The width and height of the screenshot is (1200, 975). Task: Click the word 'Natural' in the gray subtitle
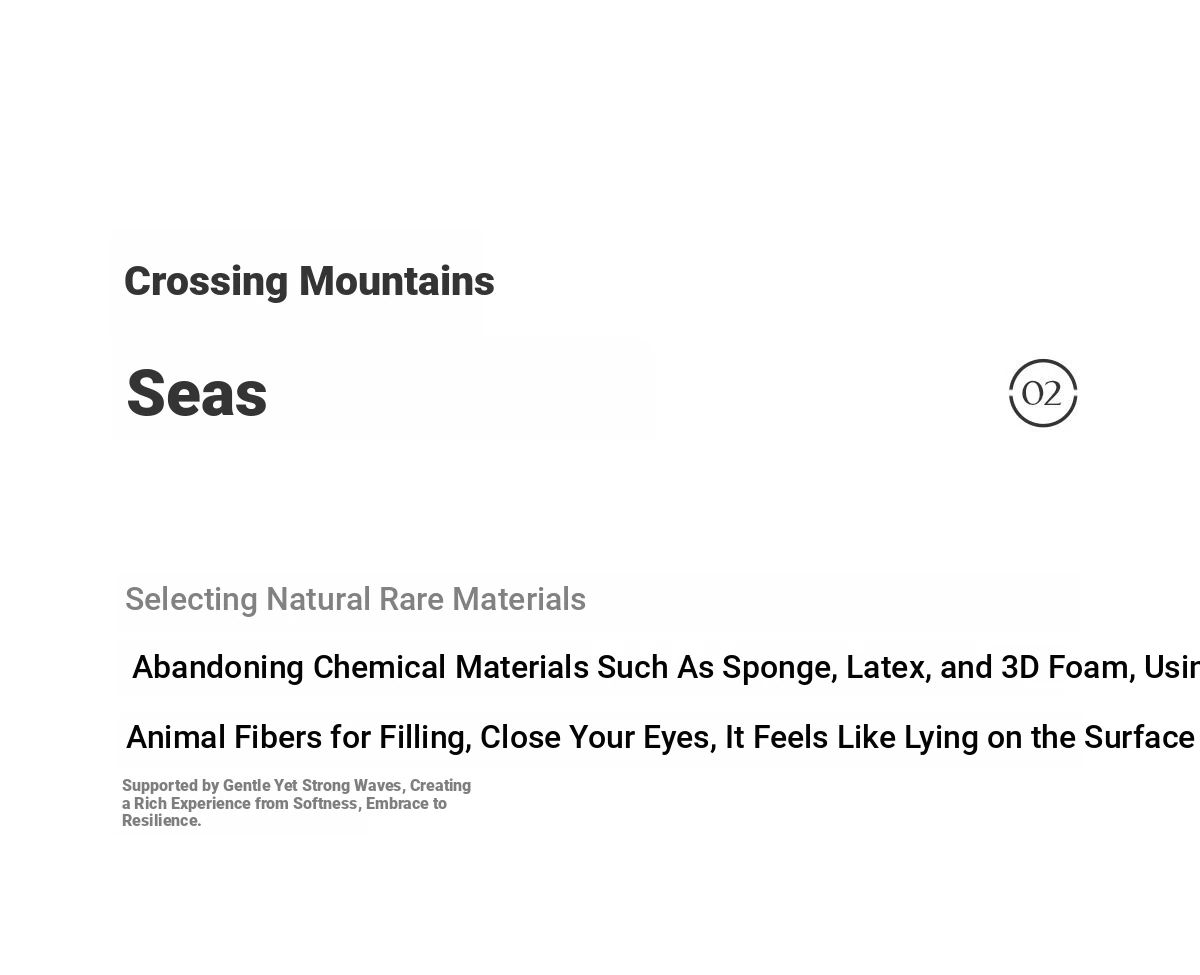click(318, 599)
